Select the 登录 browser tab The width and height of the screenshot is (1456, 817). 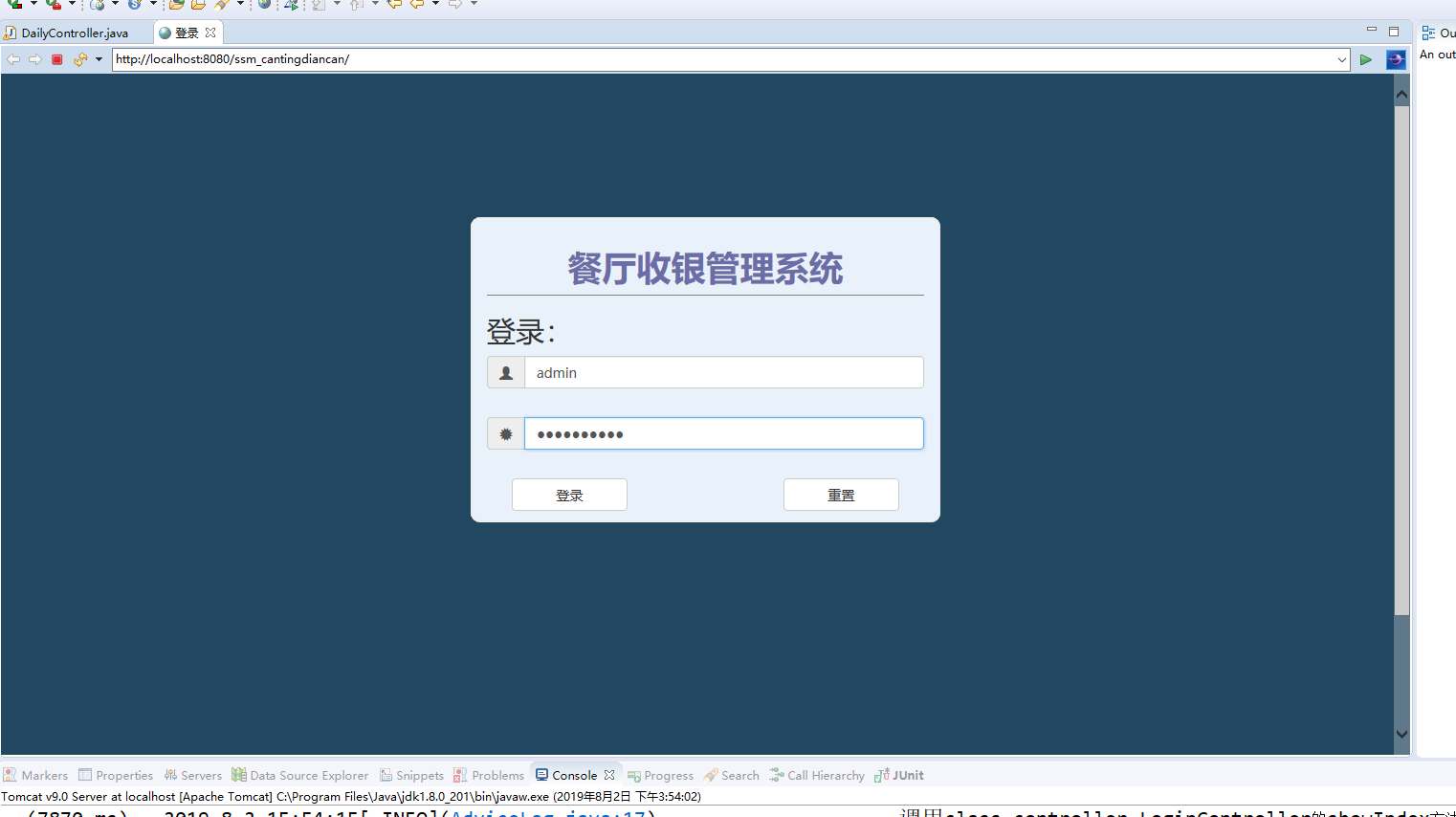click(187, 33)
